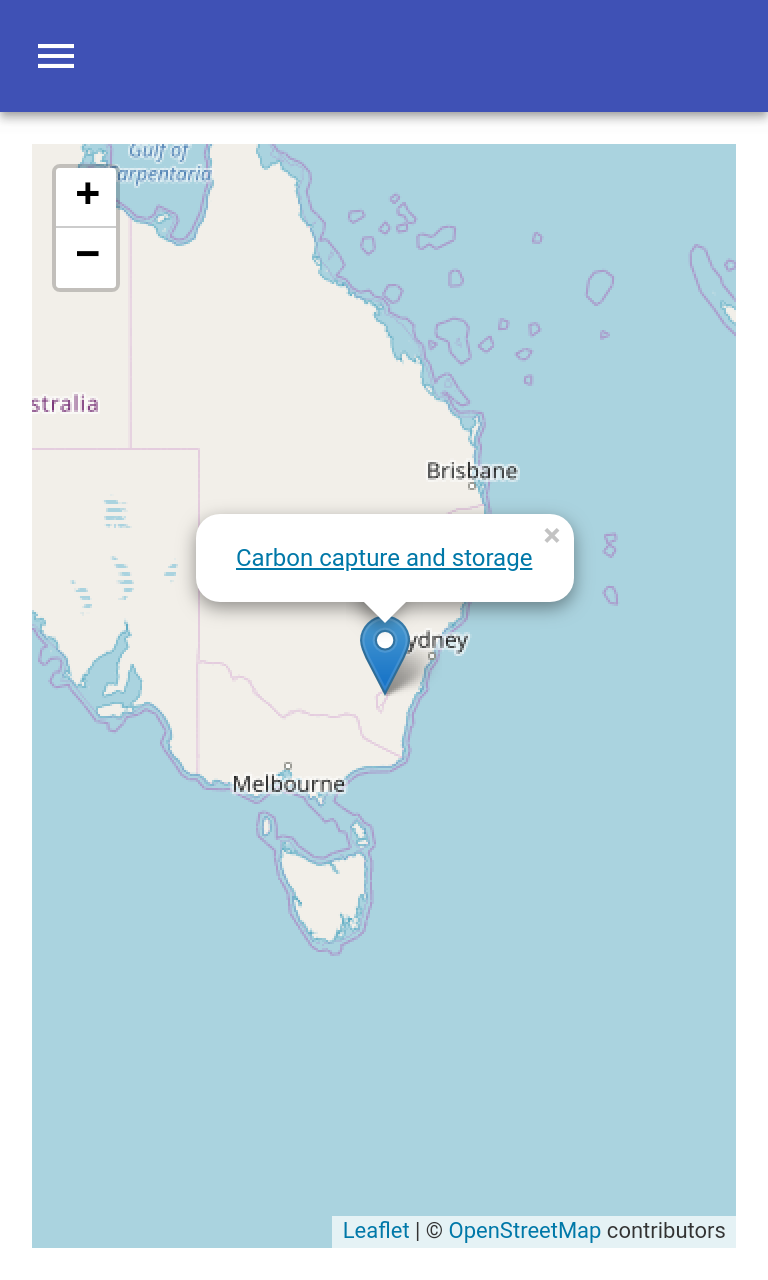Open the hamburger navigation menu
This screenshot has height=1280, width=768.
point(56,56)
